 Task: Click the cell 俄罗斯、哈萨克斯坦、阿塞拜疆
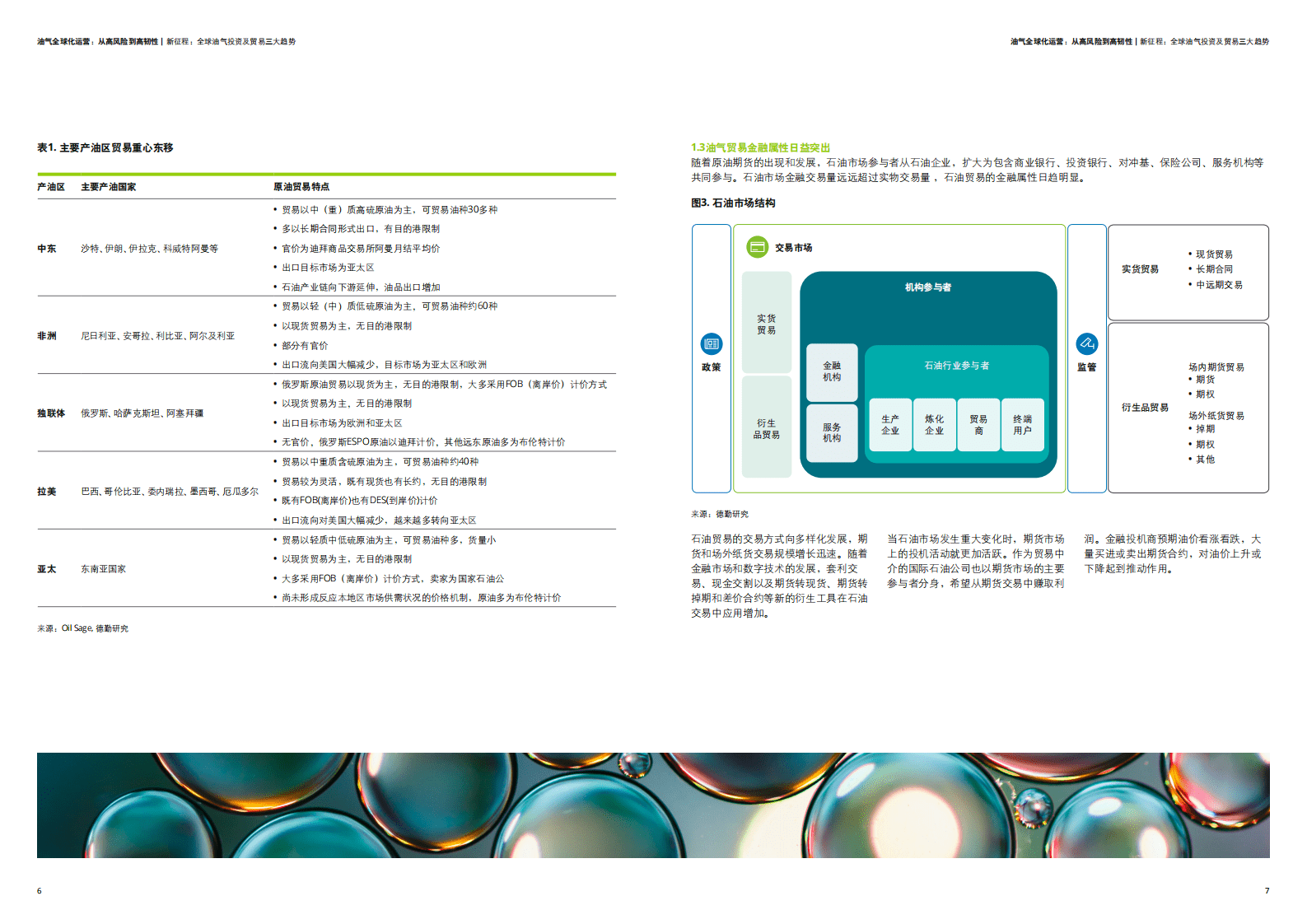click(142, 413)
